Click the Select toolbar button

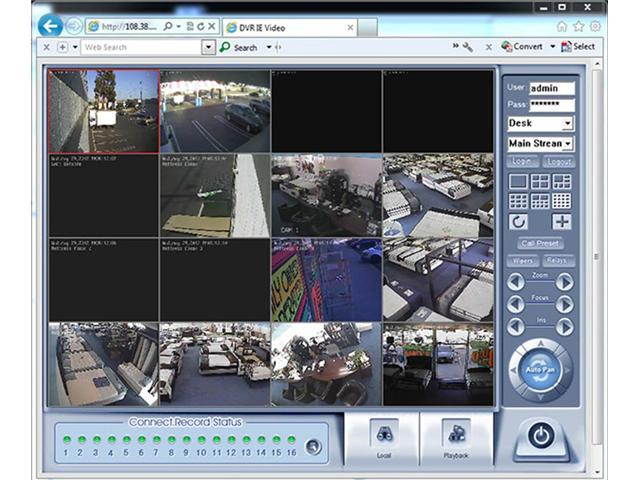pos(578,47)
